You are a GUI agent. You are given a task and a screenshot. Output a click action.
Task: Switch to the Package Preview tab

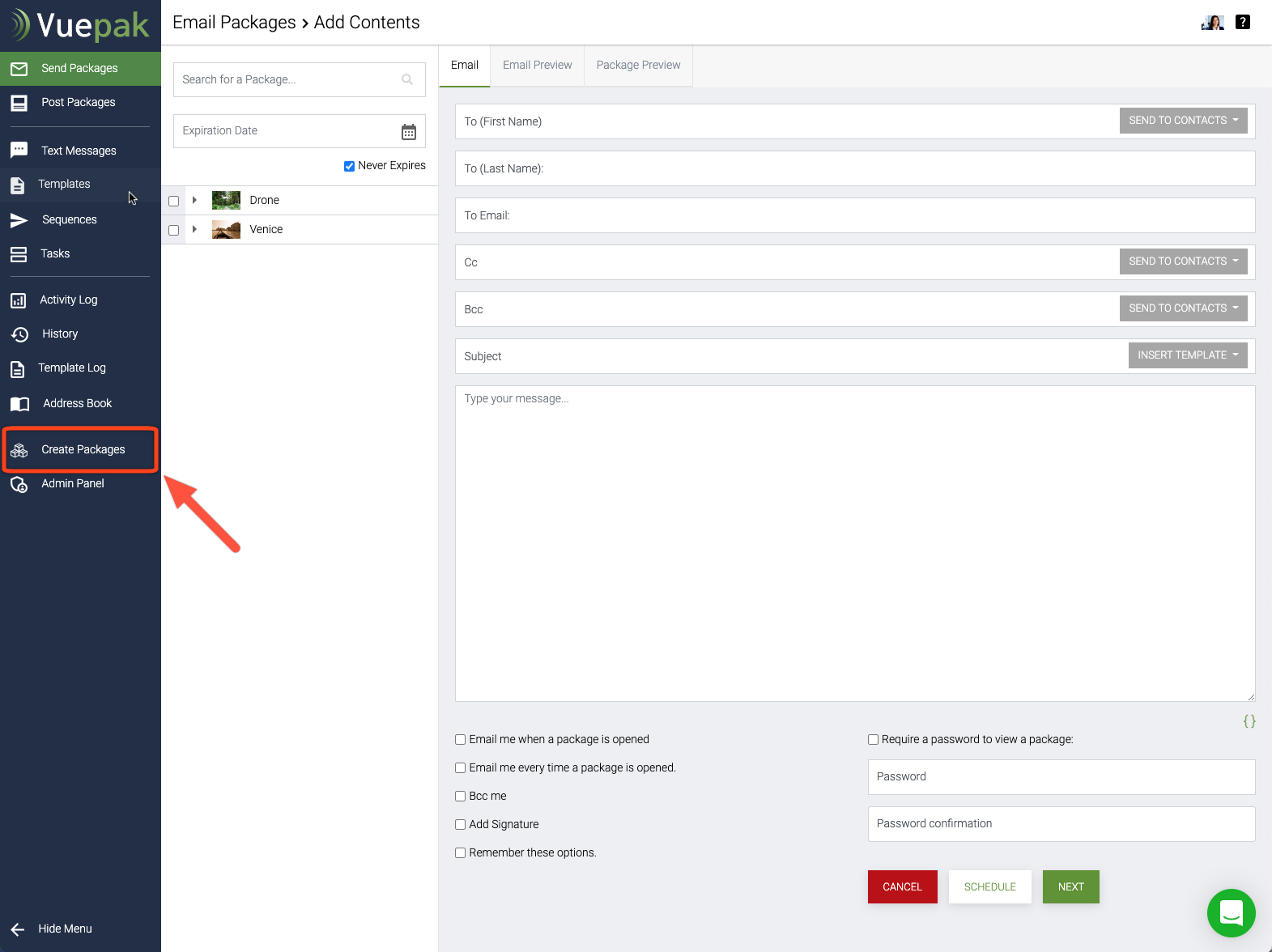[638, 65]
